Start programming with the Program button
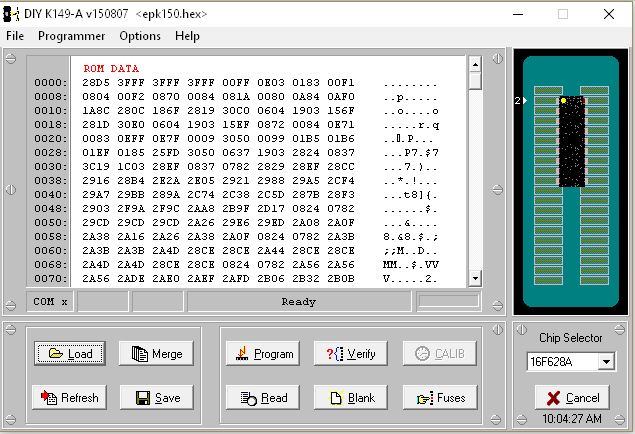The width and height of the screenshot is (635, 434). tap(263, 353)
